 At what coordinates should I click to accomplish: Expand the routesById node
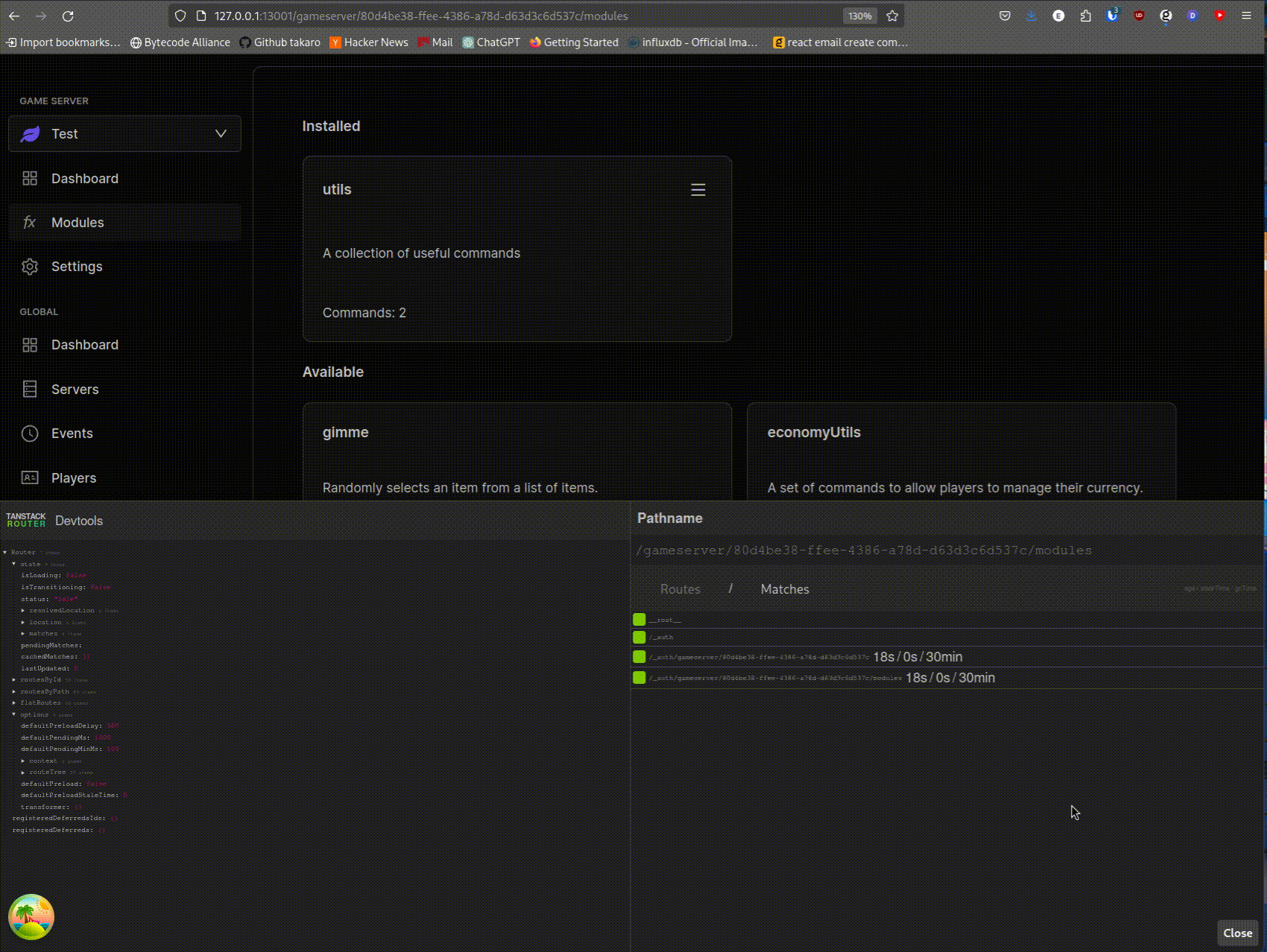tap(14, 679)
